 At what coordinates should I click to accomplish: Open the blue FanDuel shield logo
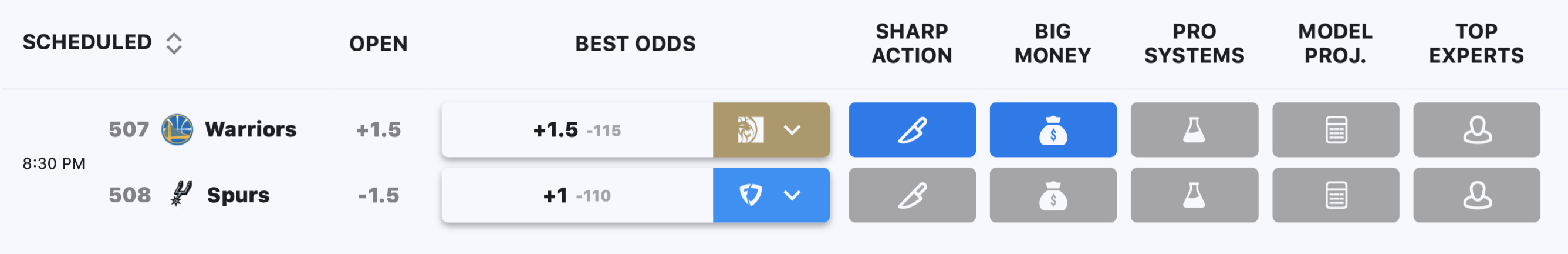tap(750, 195)
